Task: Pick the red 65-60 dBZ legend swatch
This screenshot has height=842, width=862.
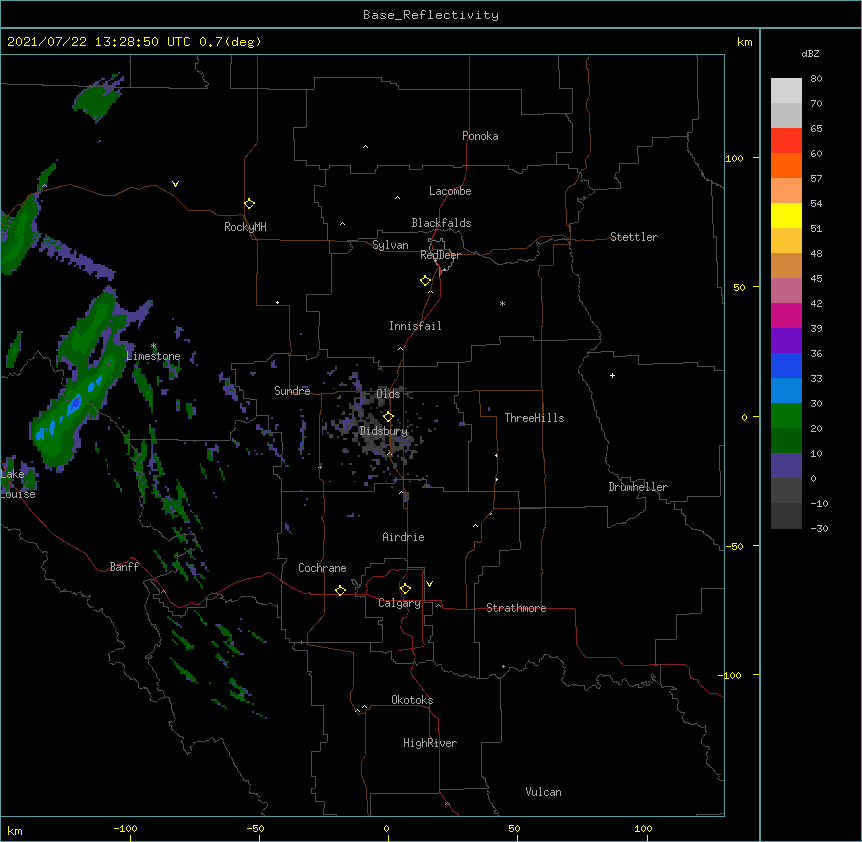Action: pyautogui.click(x=786, y=141)
